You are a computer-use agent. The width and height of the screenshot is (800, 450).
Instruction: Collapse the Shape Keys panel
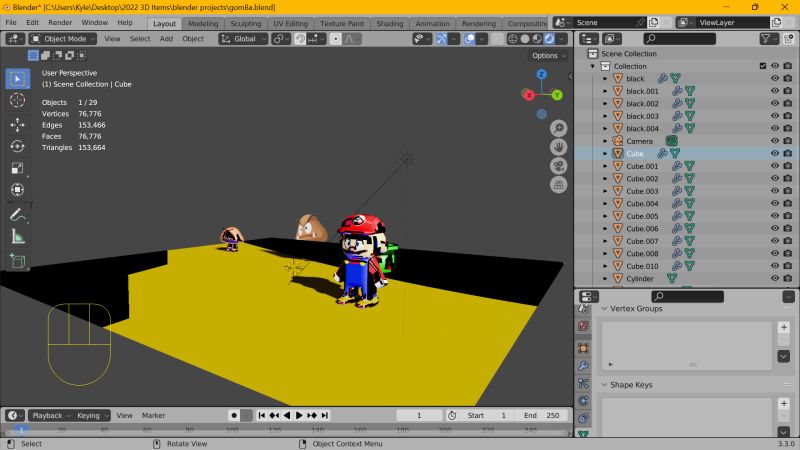pos(605,385)
